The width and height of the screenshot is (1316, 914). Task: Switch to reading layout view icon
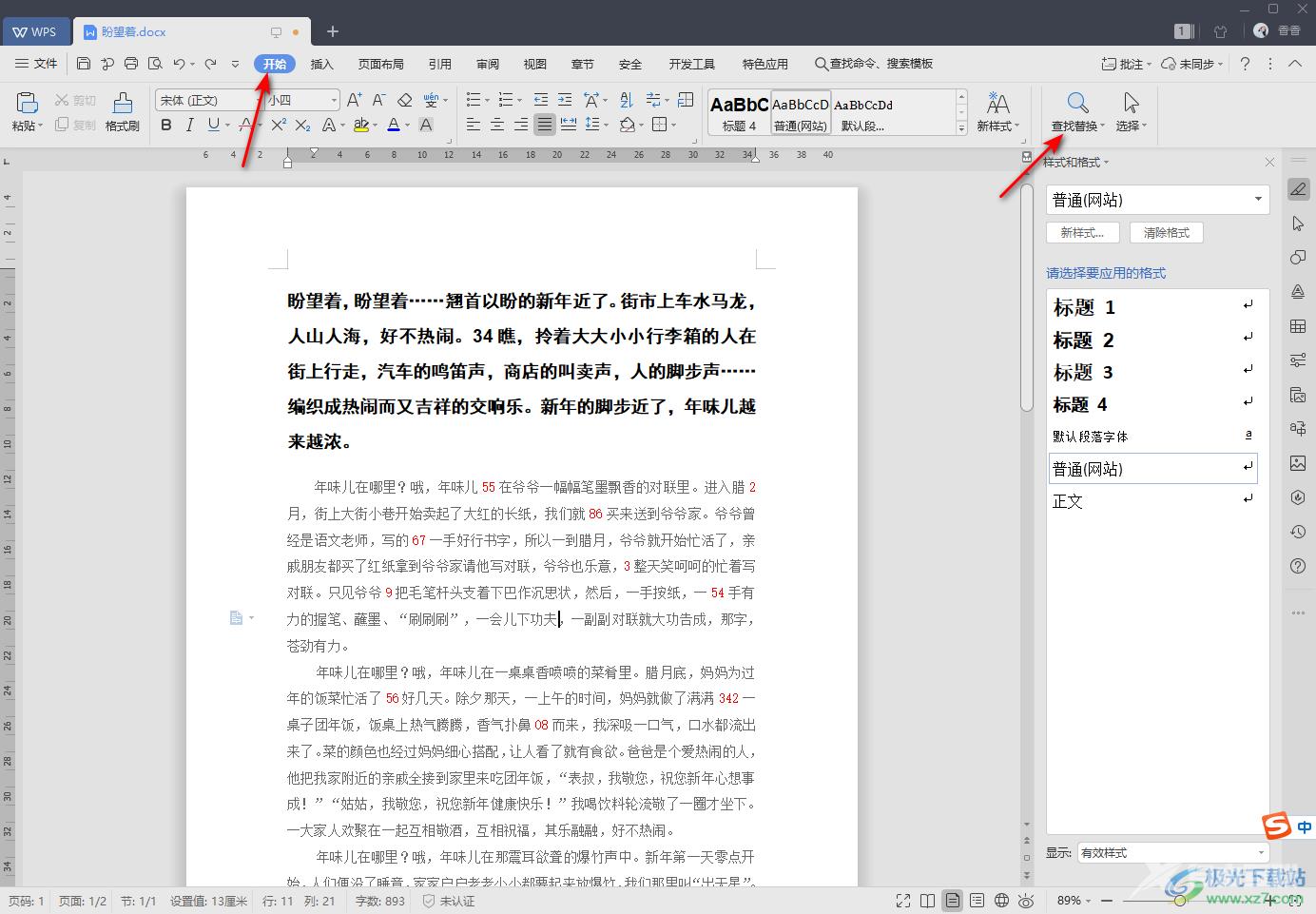click(927, 901)
